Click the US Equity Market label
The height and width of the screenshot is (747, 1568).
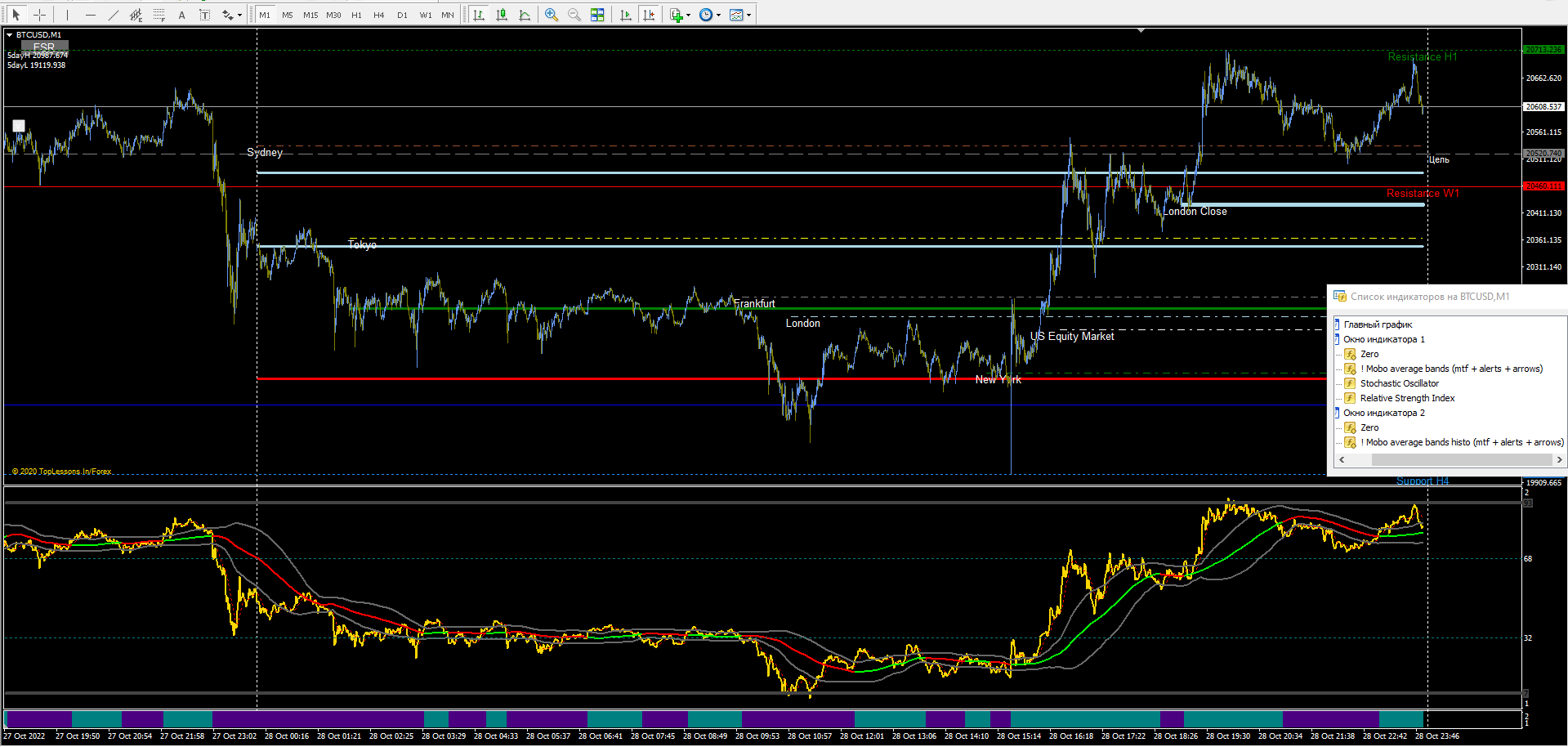pyautogui.click(x=1072, y=336)
